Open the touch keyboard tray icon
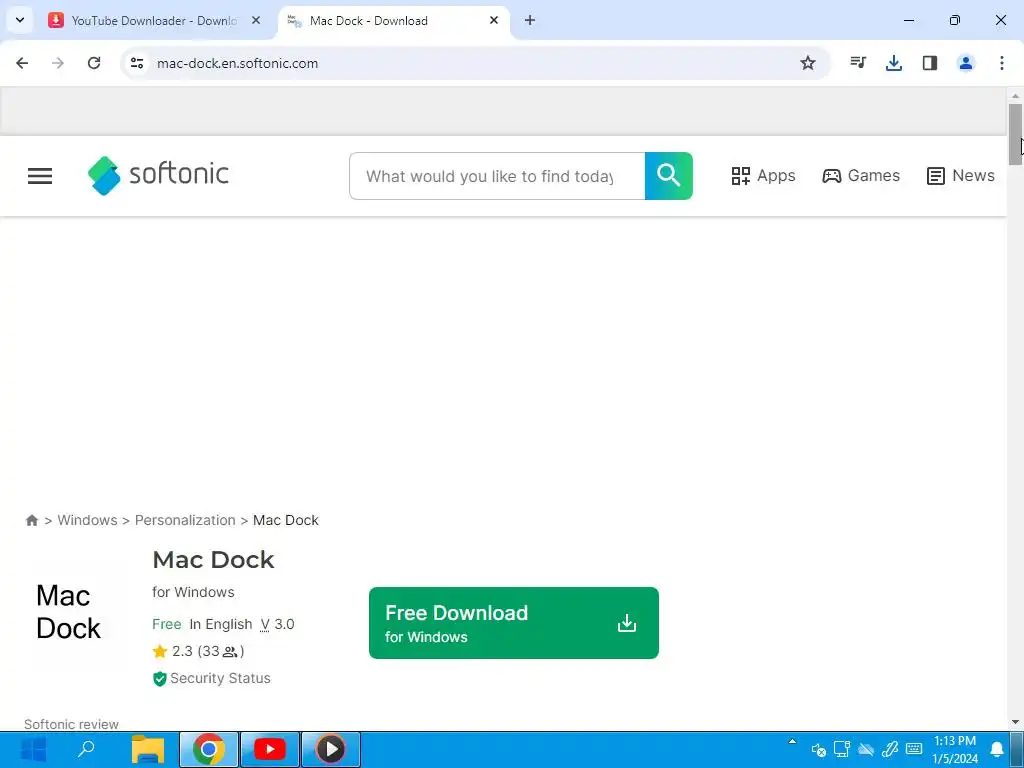 [x=914, y=749]
